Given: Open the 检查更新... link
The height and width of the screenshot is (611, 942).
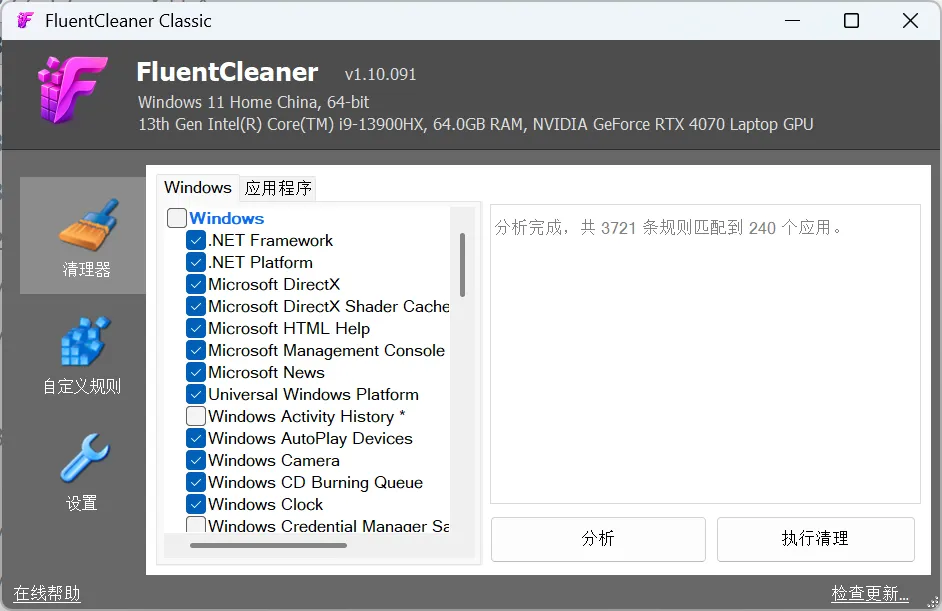Looking at the screenshot, I should 869,594.
